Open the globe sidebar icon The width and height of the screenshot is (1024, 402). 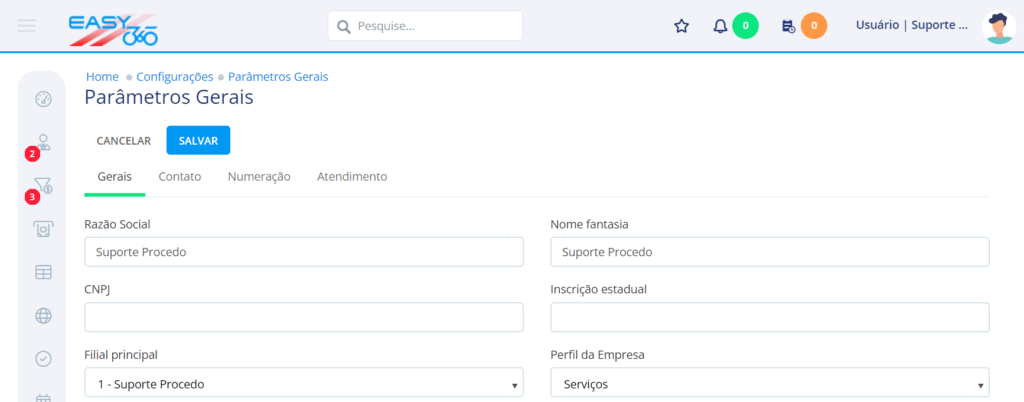(x=43, y=316)
